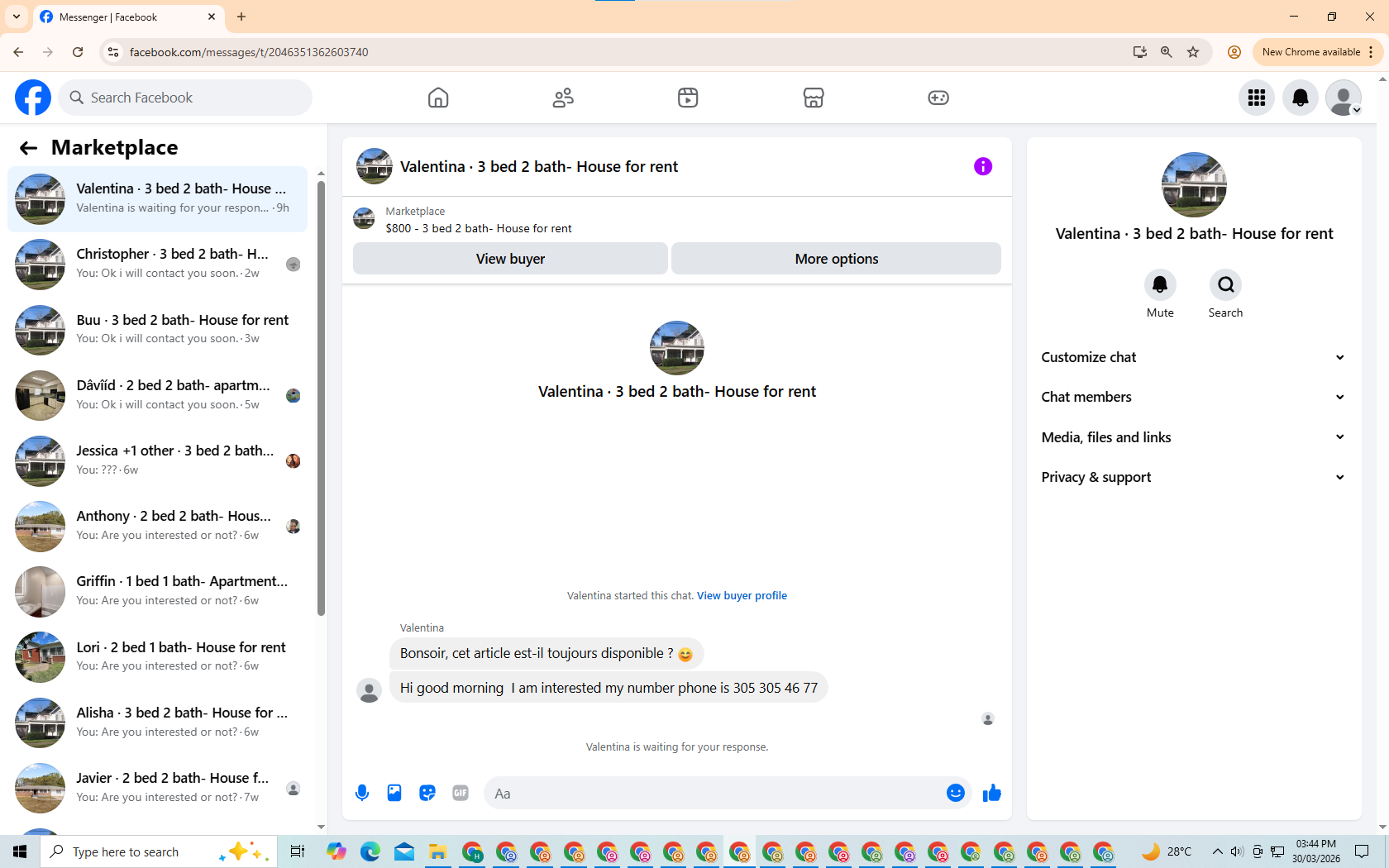Viewport: 1389px width, 868px height.
Task: Click the More options button
Action: click(836, 259)
